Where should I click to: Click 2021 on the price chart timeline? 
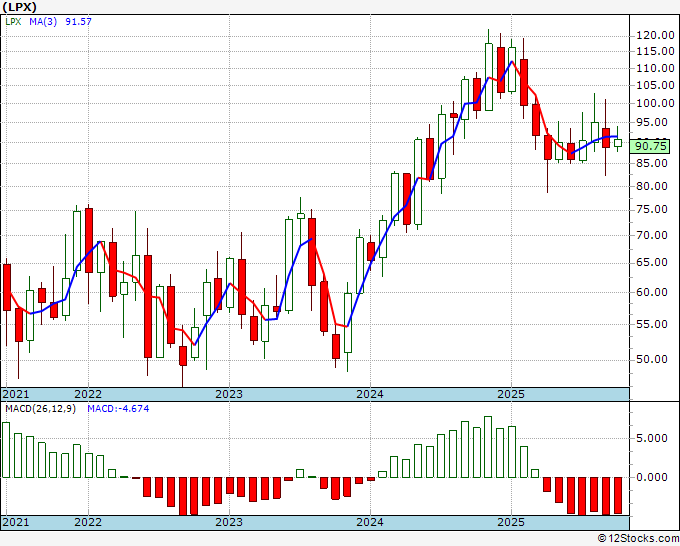pyautogui.click(x=16, y=394)
